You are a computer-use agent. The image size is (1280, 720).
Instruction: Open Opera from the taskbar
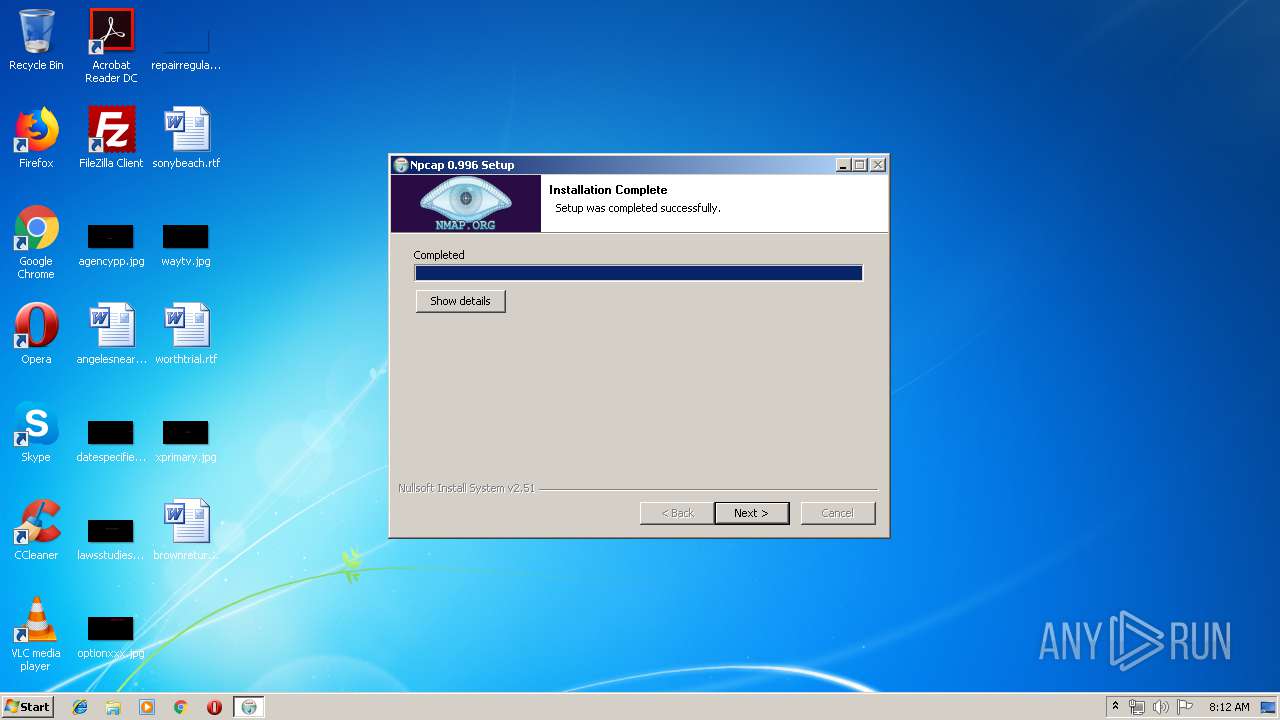coord(214,707)
